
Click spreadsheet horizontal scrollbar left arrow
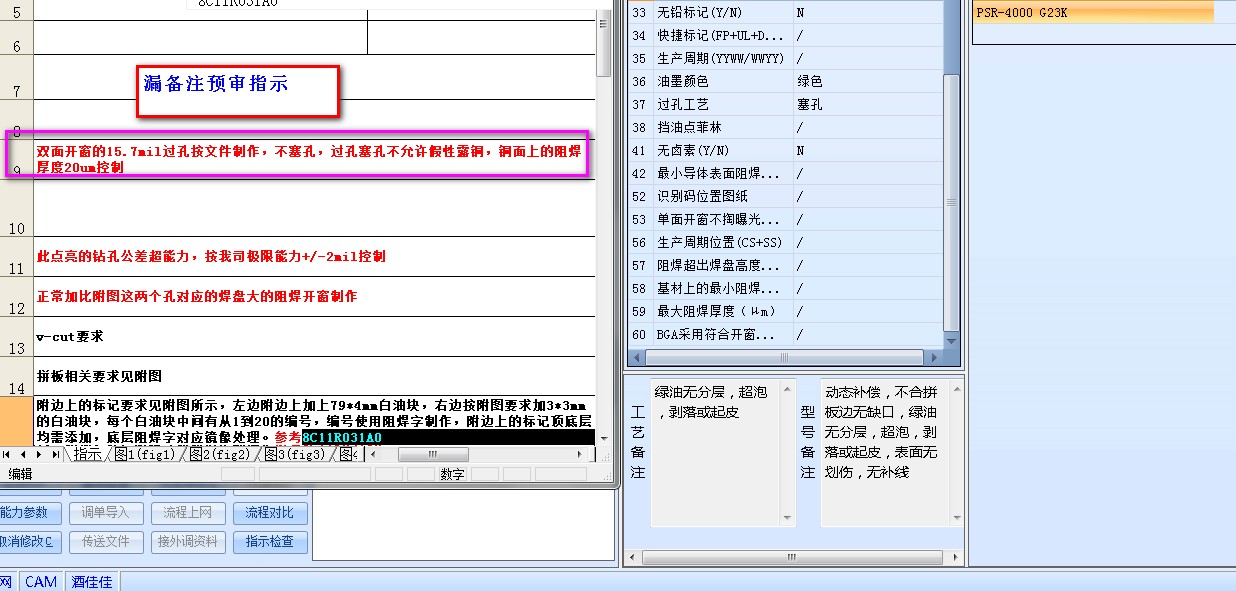[x=373, y=454]
